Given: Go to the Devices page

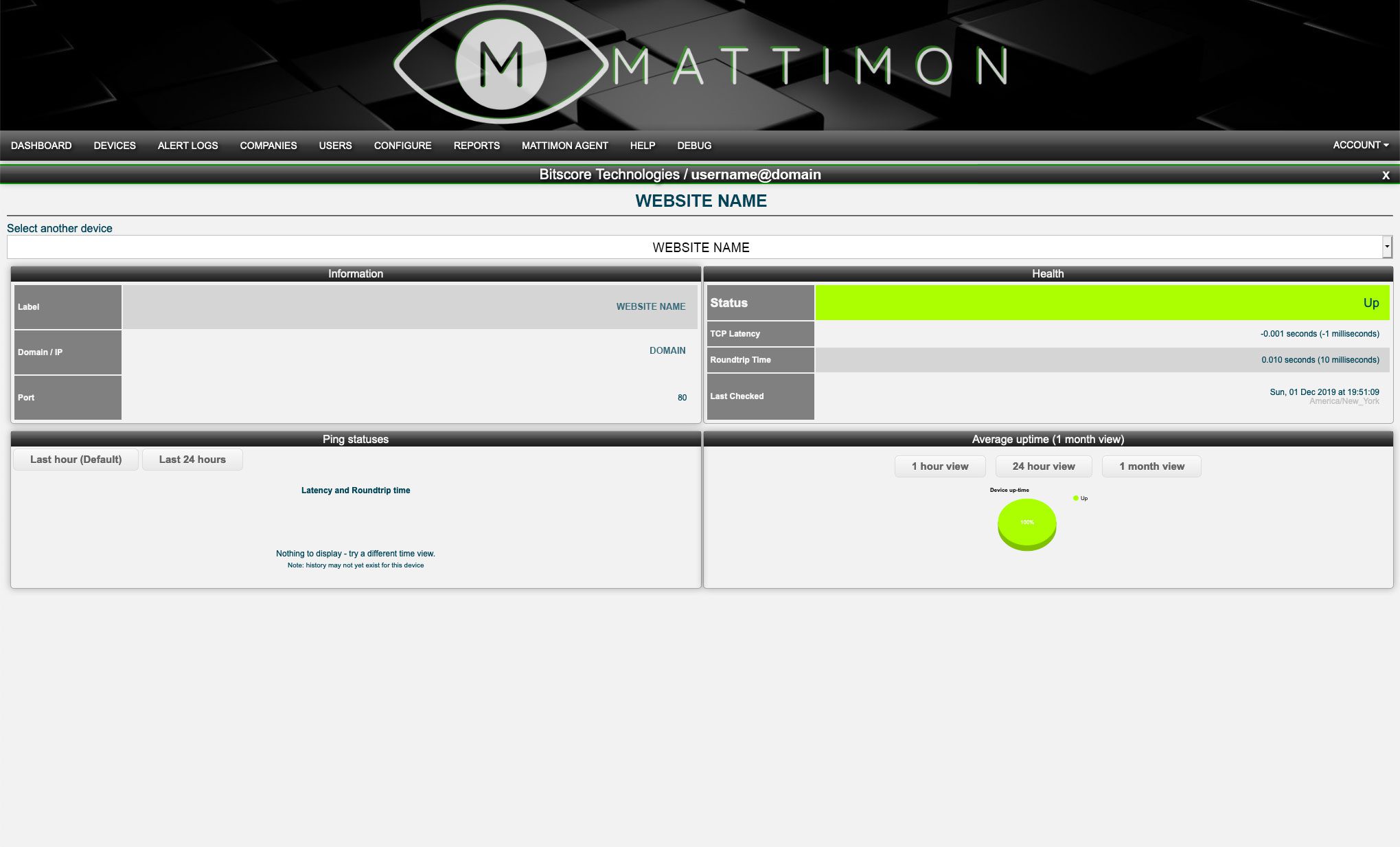Looking at the screenshot, I should [x=115, y=146].
